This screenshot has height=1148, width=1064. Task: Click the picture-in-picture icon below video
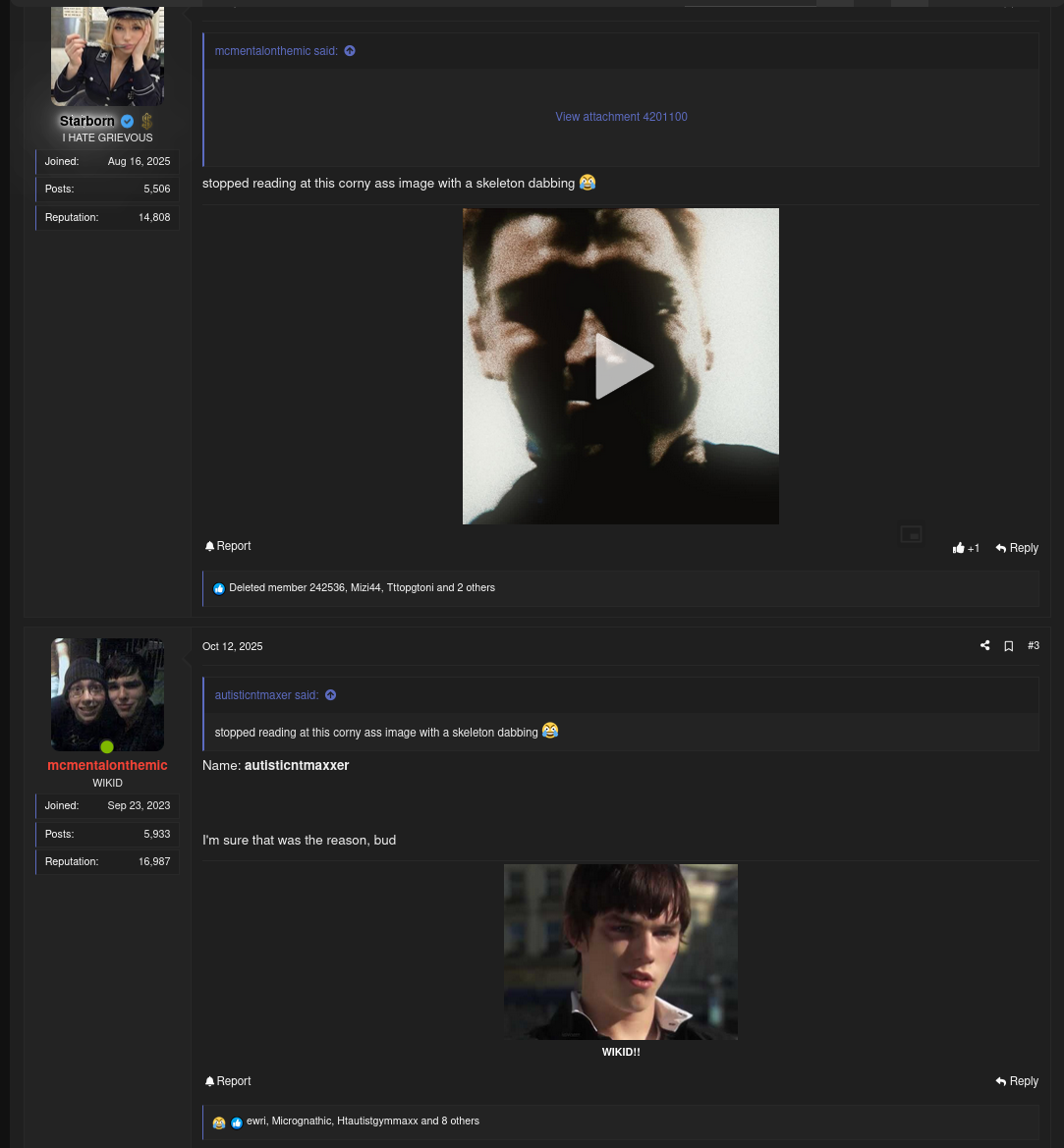911,534
